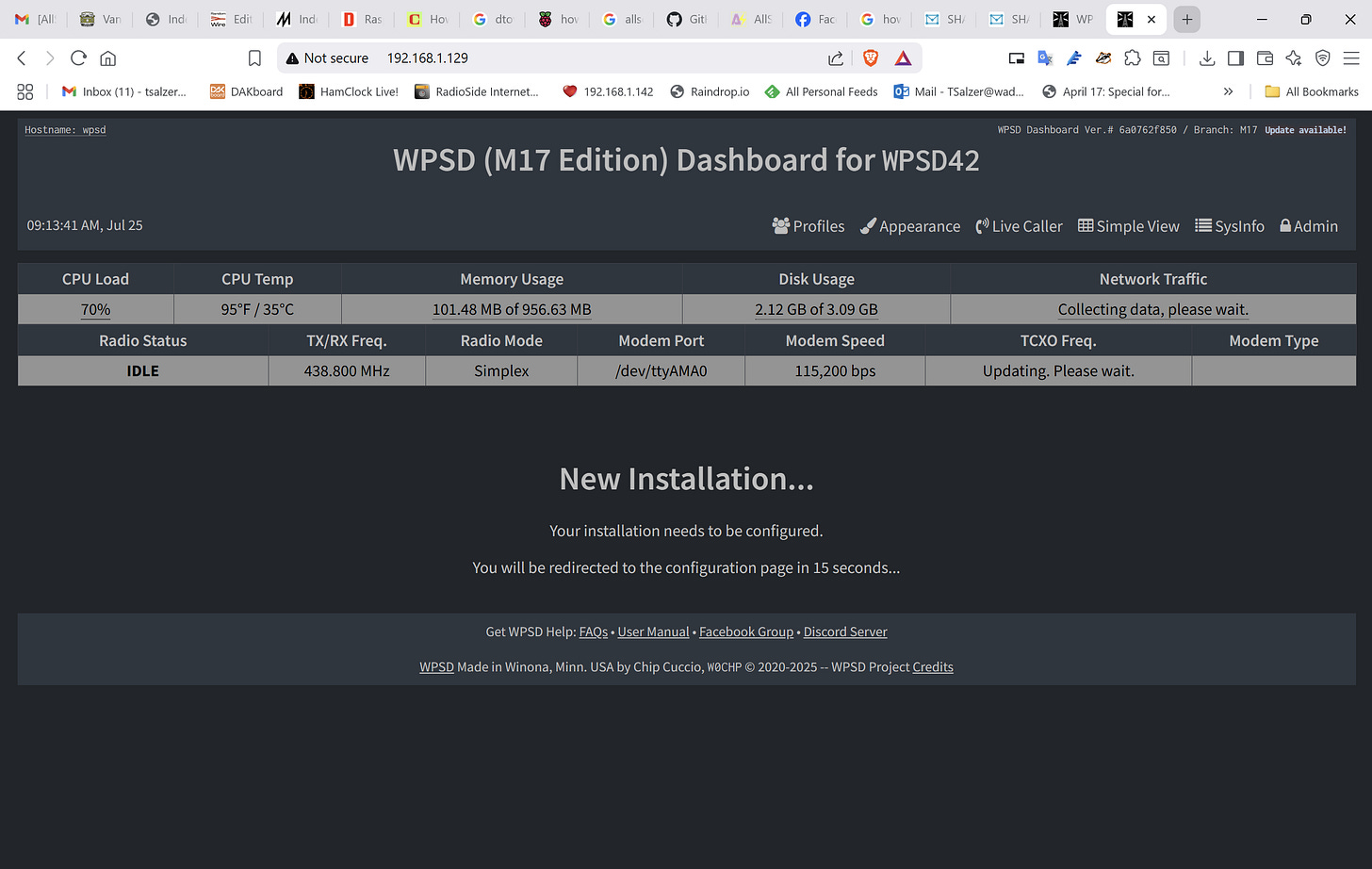1372x869 pixels.
Task: Click the share page icon in the address bar
Action: point(836,58)
